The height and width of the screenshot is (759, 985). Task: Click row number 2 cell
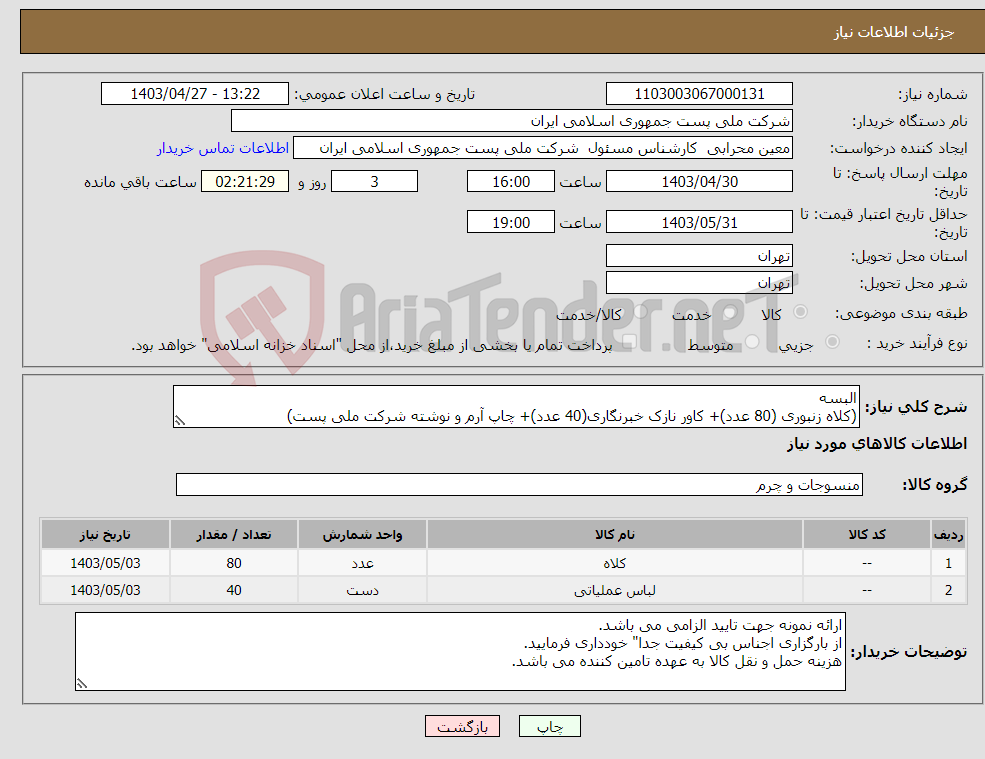click(x=948, y=590)
